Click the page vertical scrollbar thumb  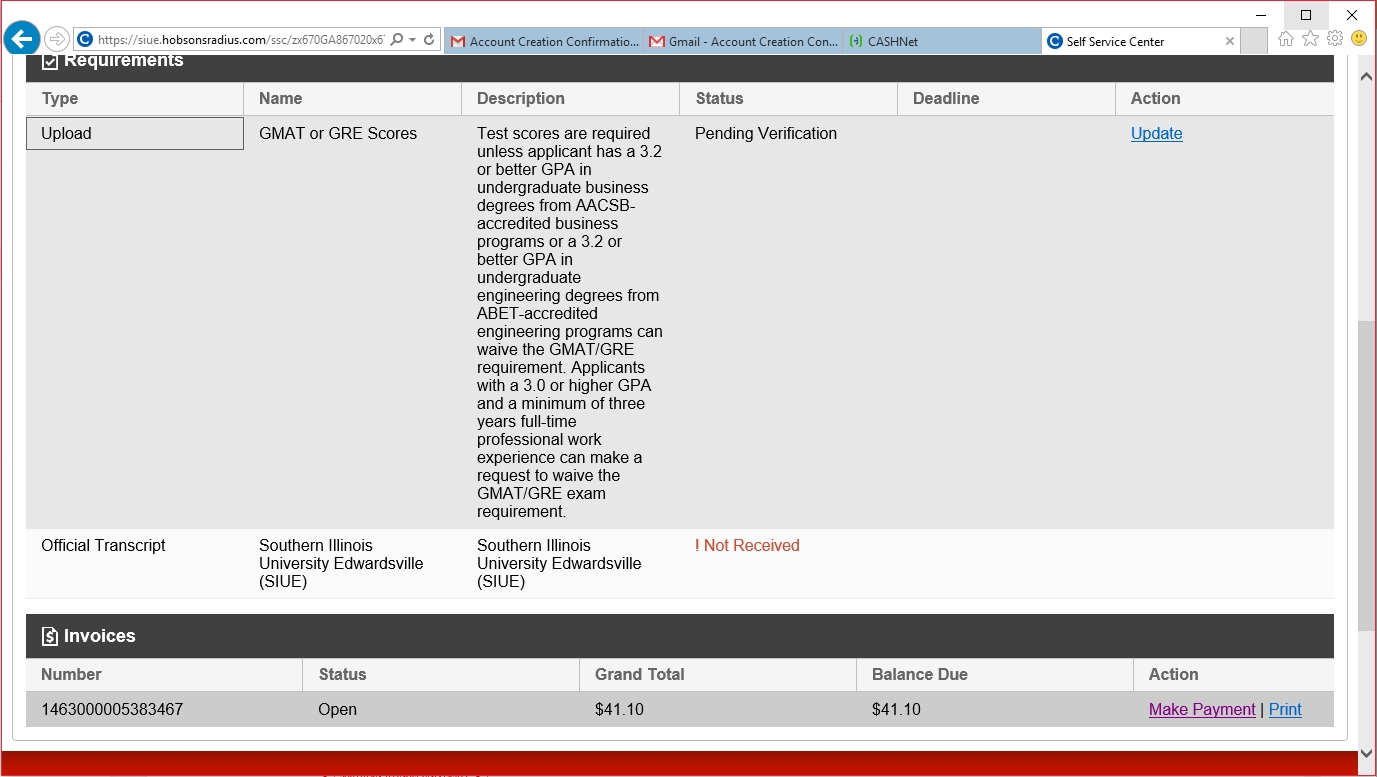coord(1366,475)
